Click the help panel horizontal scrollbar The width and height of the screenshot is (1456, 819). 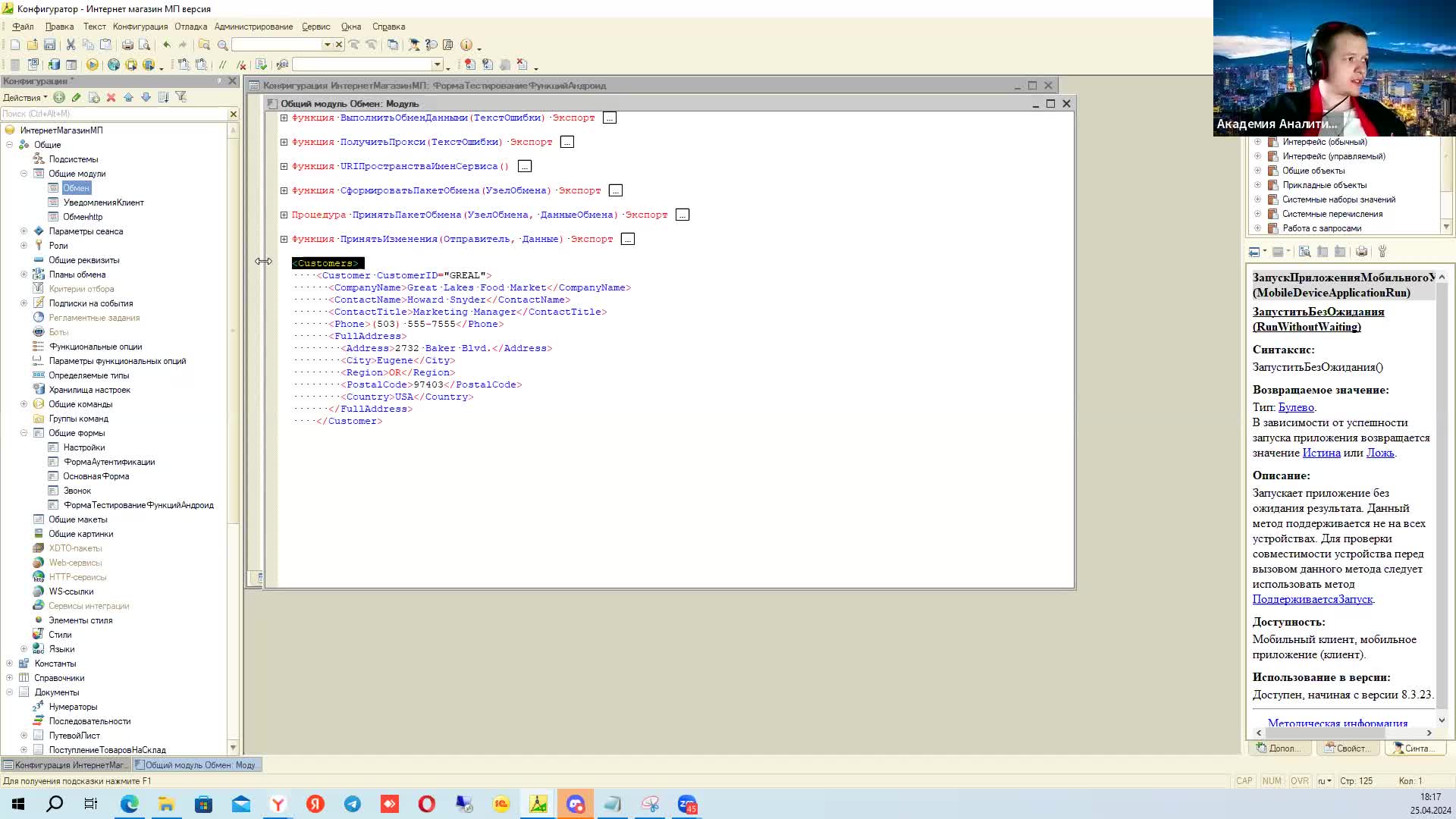(x=1344, y=733)
